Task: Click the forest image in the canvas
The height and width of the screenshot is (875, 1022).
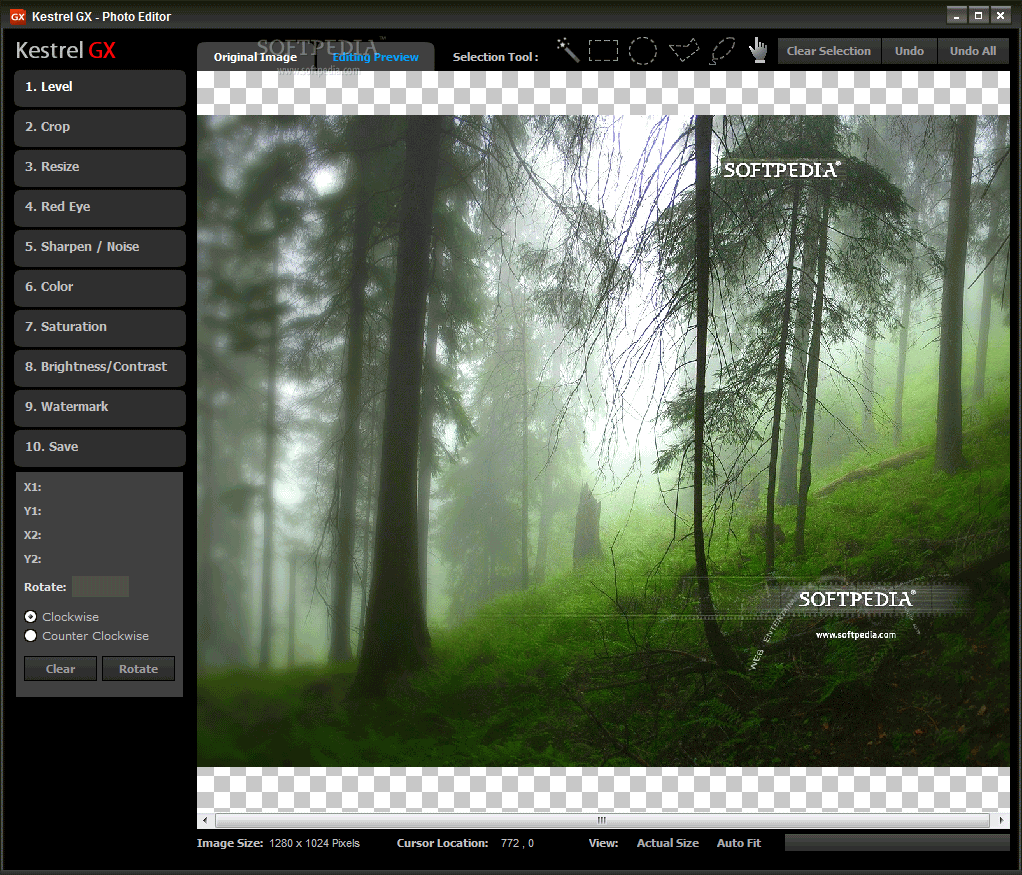Action: pos(604,441)
